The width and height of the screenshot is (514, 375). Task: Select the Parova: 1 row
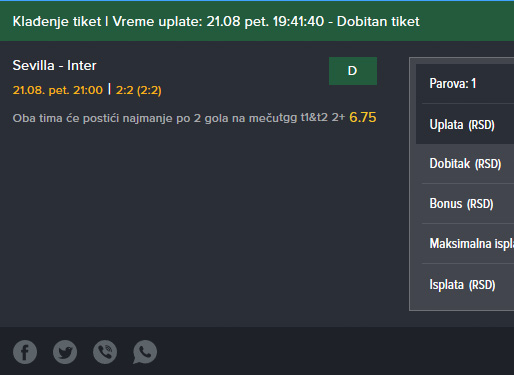click(x=465, y=84)
